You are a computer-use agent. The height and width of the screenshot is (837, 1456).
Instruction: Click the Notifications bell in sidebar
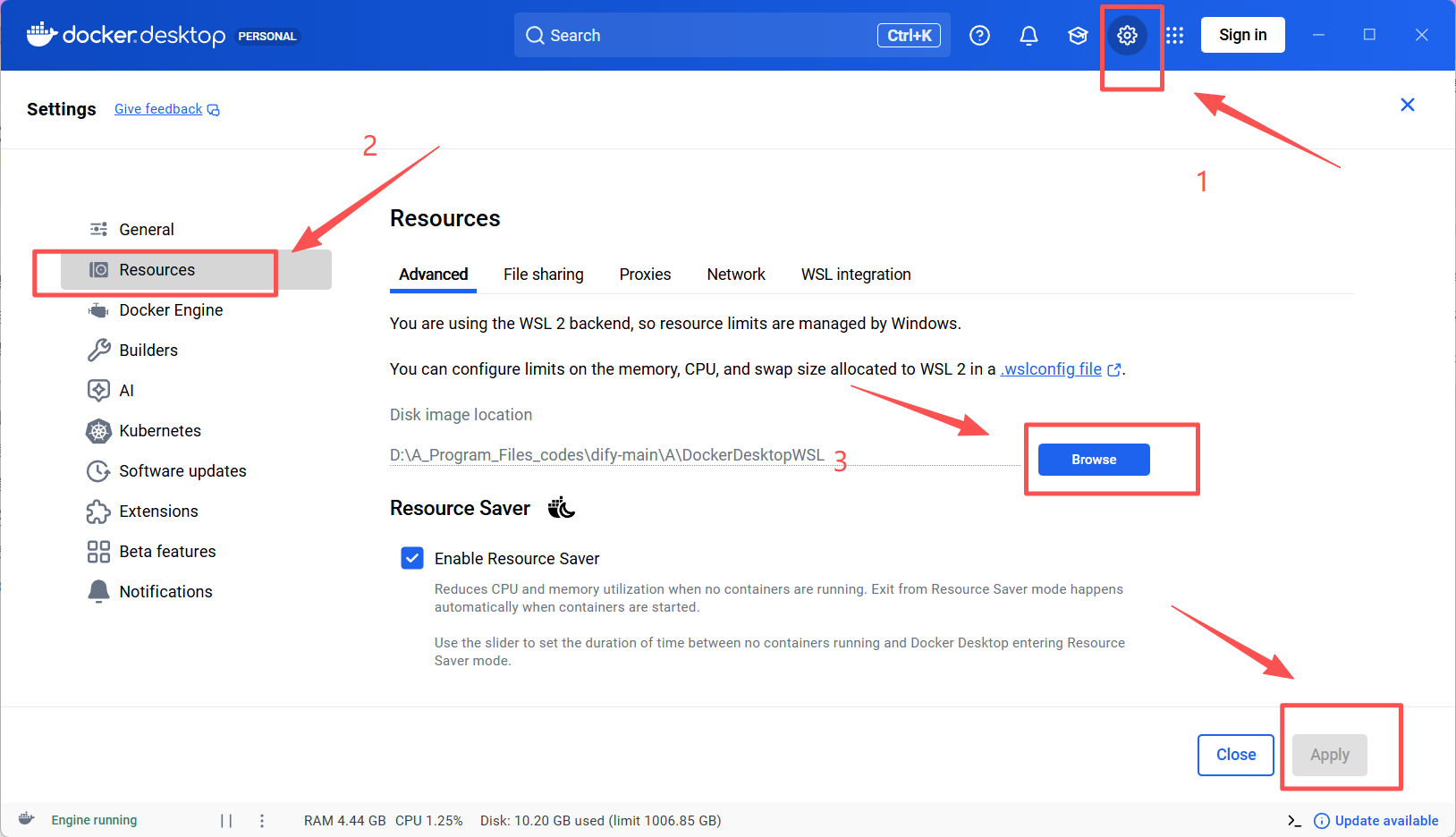click(98, 591)
